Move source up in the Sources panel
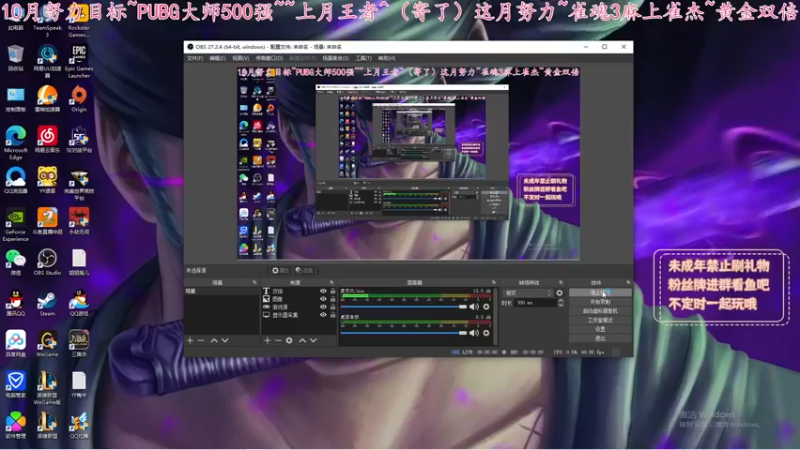The width and height of the screenshot is (800, 450). click(x=302, y=340)
